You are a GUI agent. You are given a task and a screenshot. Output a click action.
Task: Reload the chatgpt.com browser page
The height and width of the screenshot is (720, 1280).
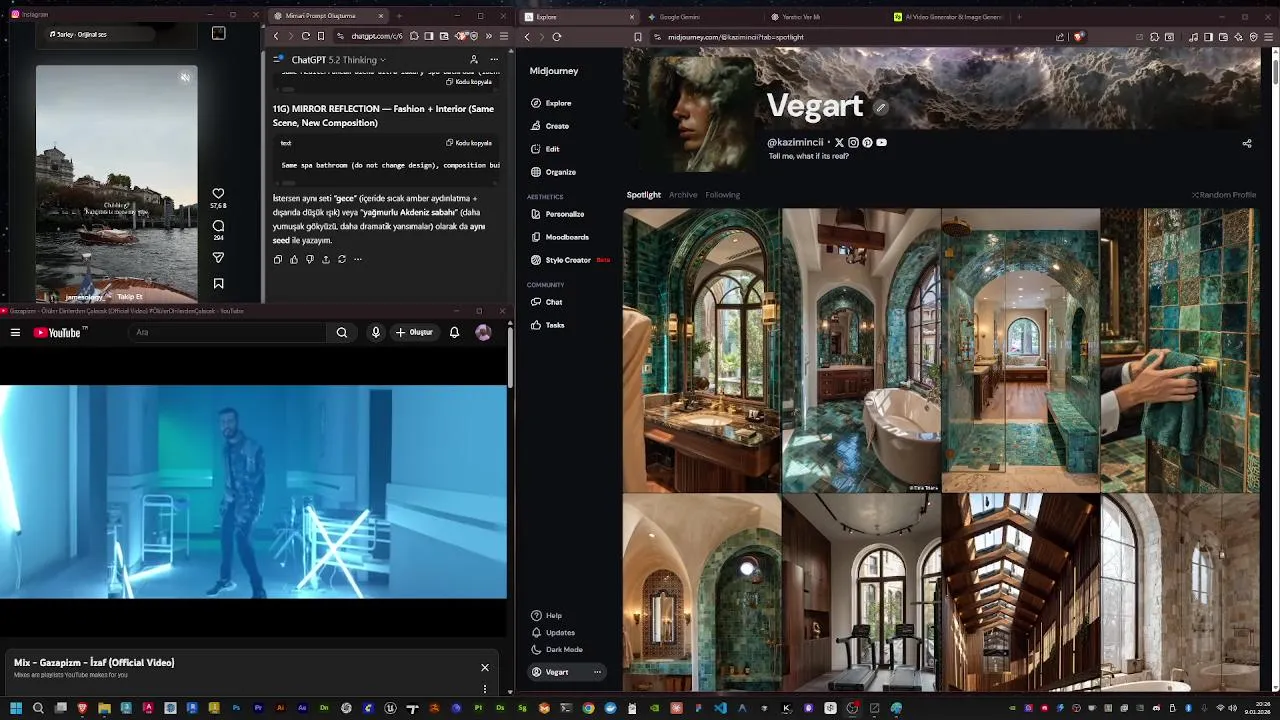pos(306,36)
